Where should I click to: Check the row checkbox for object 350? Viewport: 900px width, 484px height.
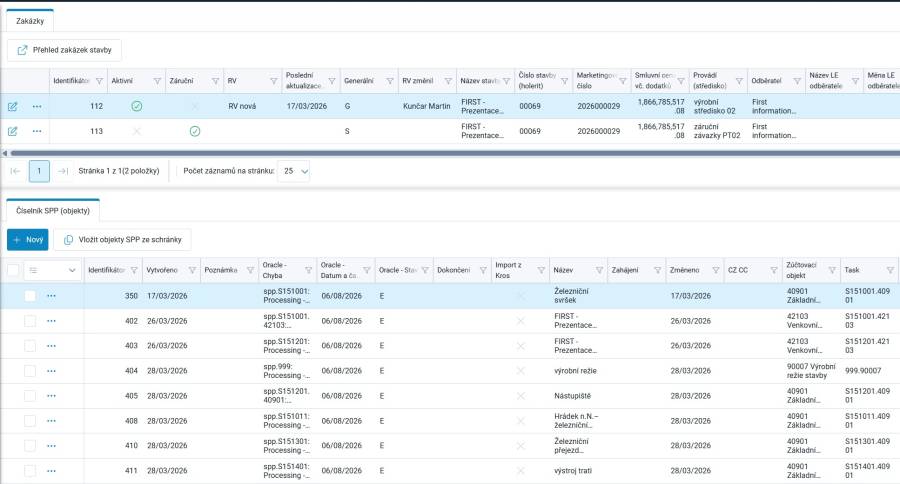(30, 296)
